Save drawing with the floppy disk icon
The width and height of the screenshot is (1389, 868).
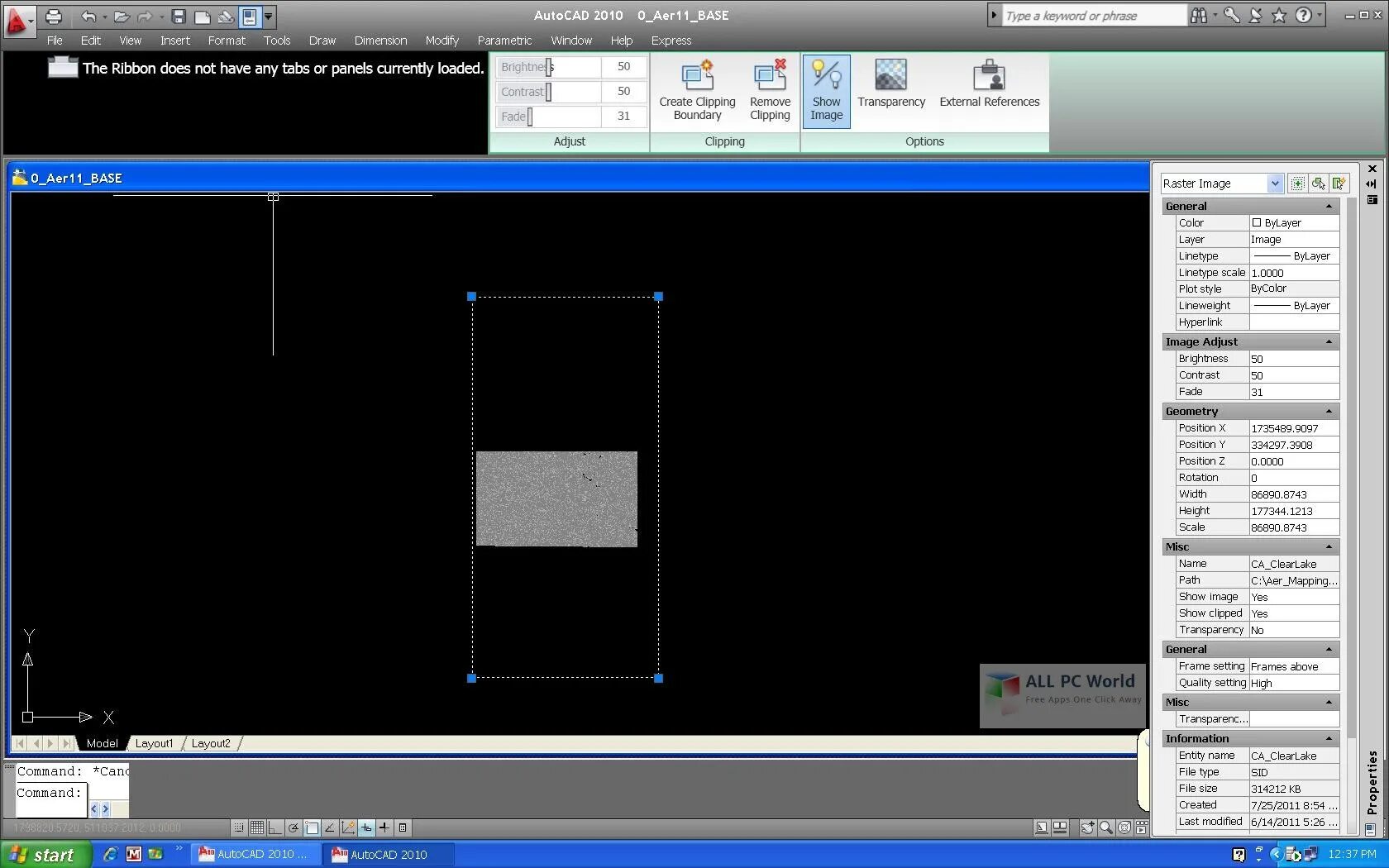[178, 16]
